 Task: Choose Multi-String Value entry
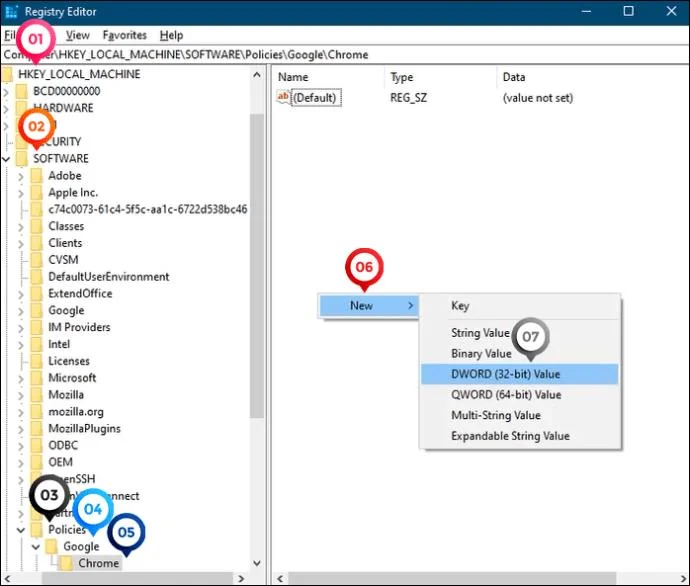(519, 415)
